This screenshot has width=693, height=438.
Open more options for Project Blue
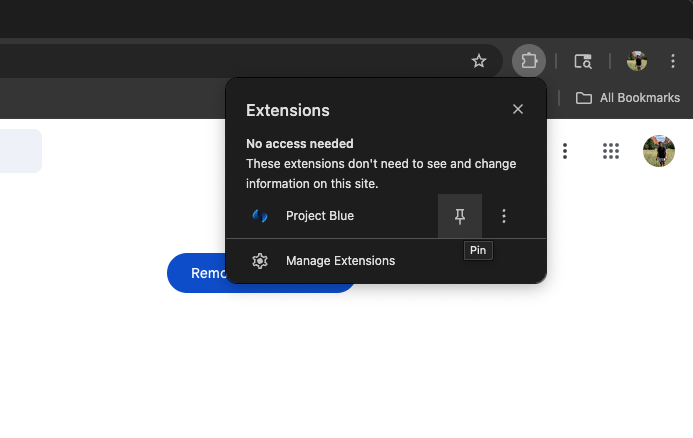tap(504, 216)
